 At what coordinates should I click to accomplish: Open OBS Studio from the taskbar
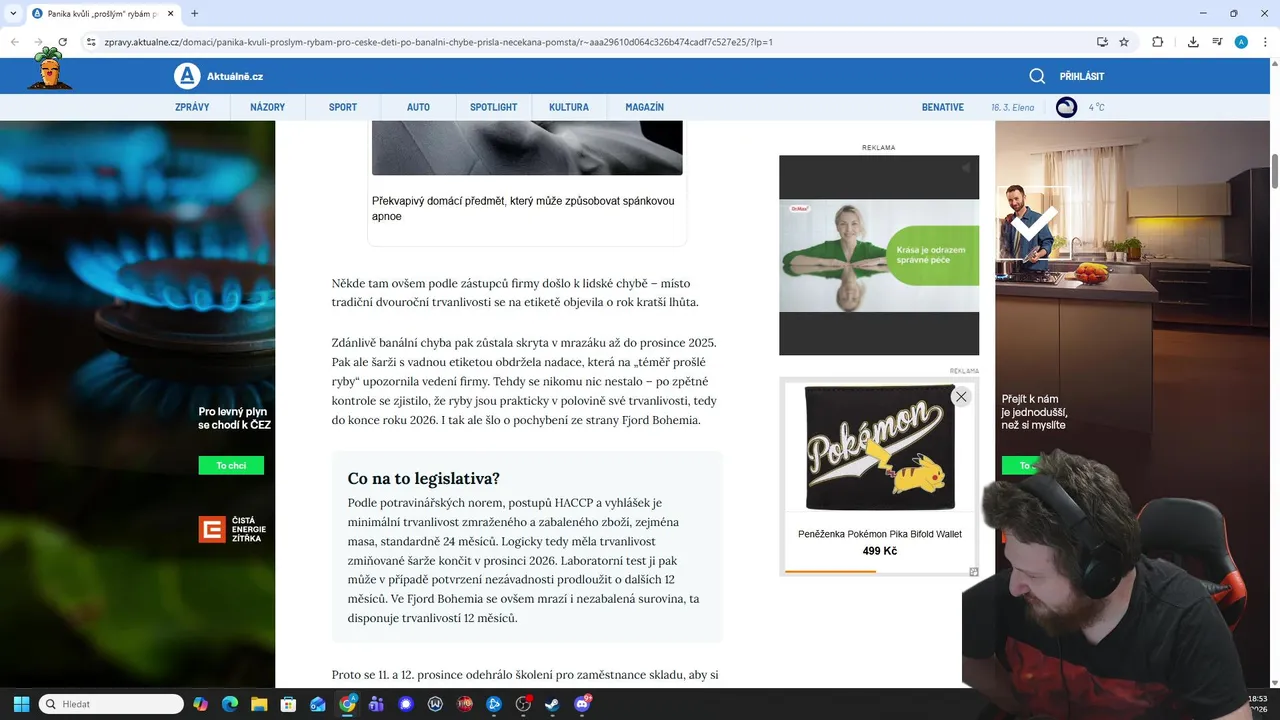point(523,704)
